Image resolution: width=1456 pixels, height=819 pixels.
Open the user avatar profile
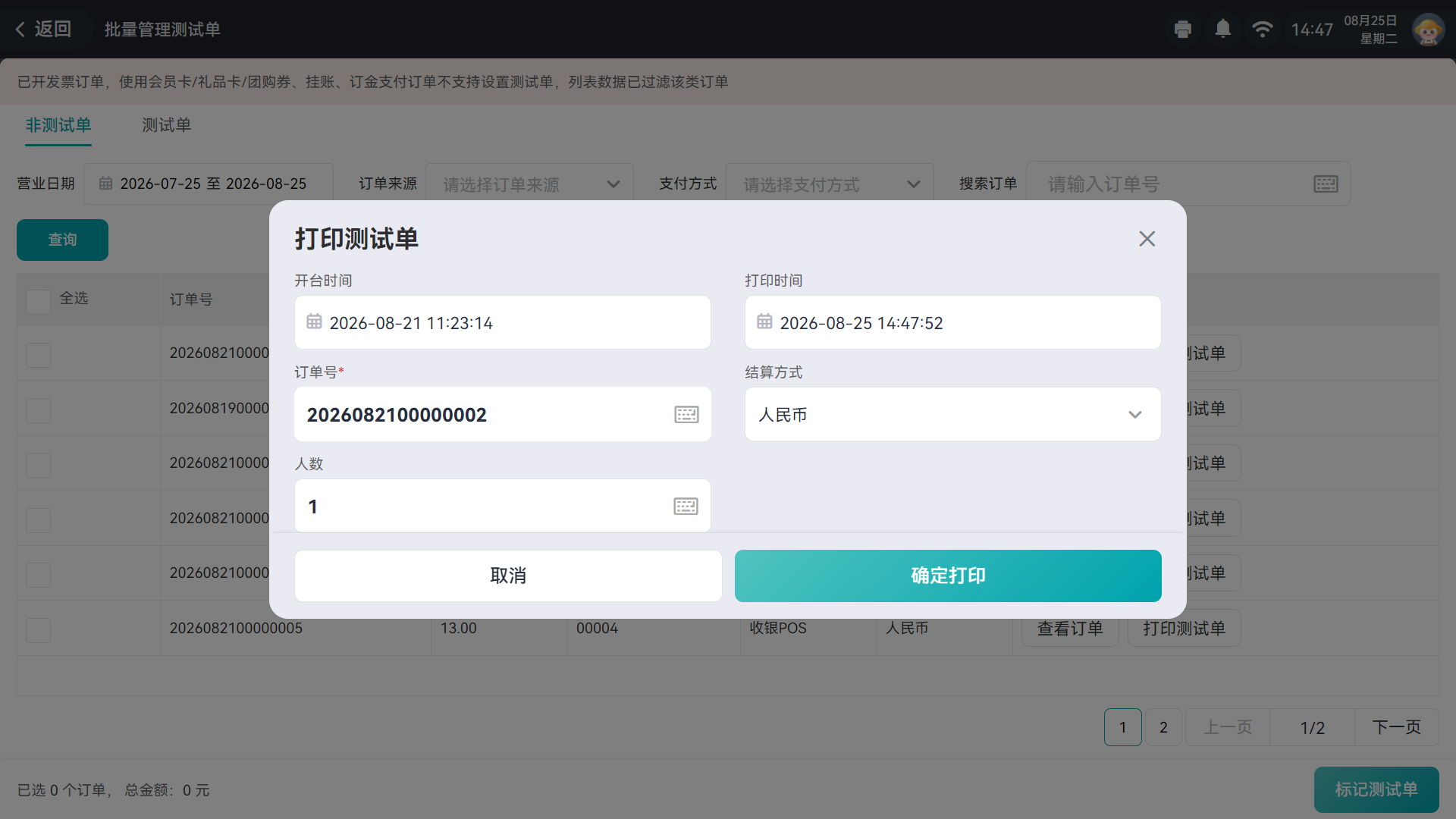click(1428, 30)
